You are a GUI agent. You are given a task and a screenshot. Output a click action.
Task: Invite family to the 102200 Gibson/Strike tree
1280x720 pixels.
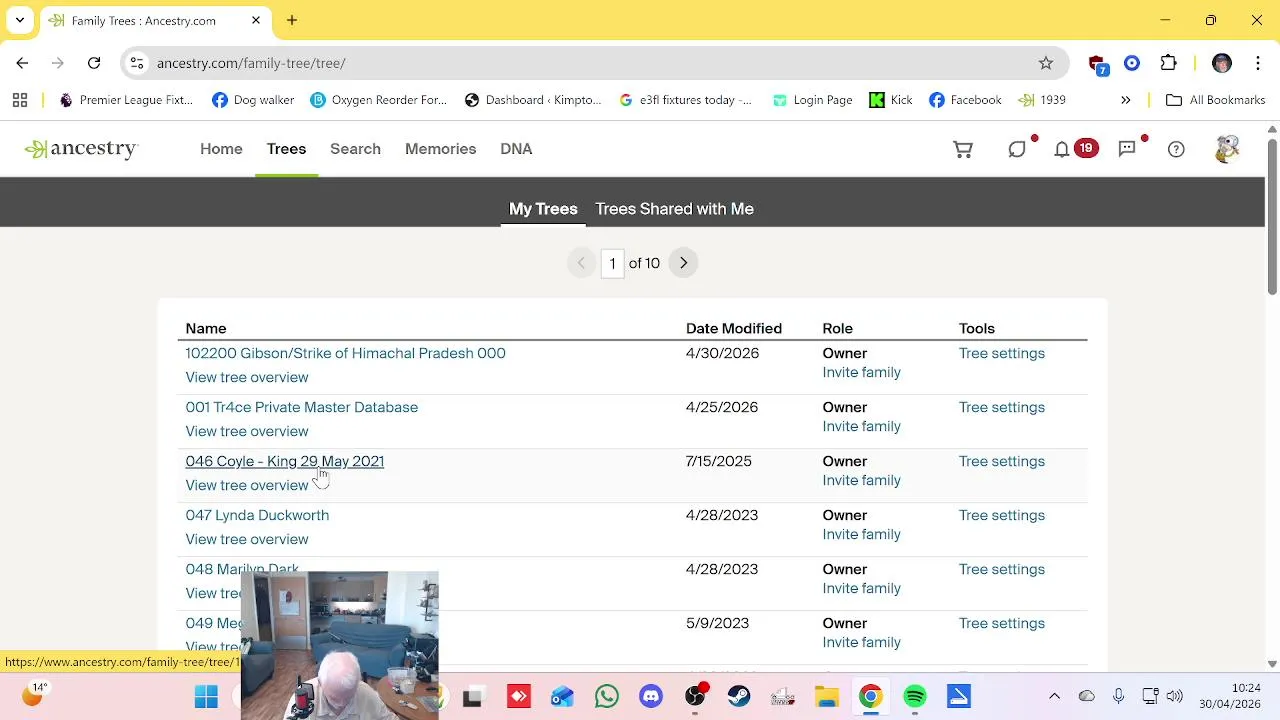(861, 372)
